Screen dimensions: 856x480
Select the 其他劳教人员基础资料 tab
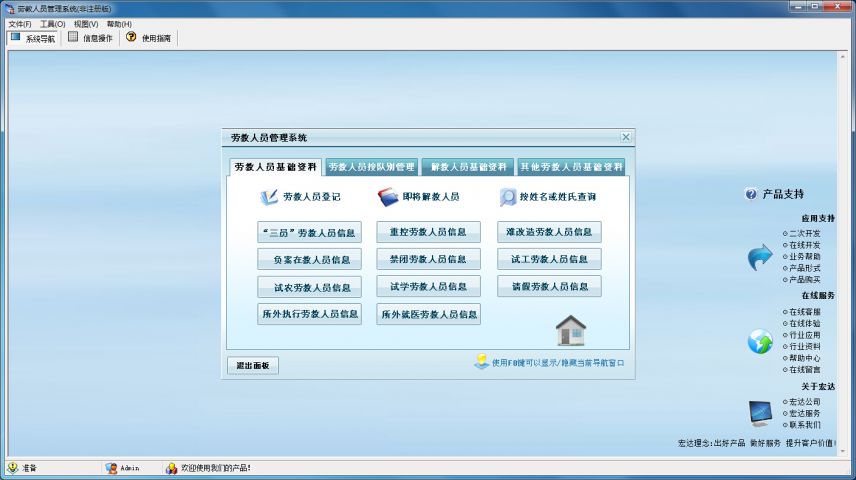(572, 167)
